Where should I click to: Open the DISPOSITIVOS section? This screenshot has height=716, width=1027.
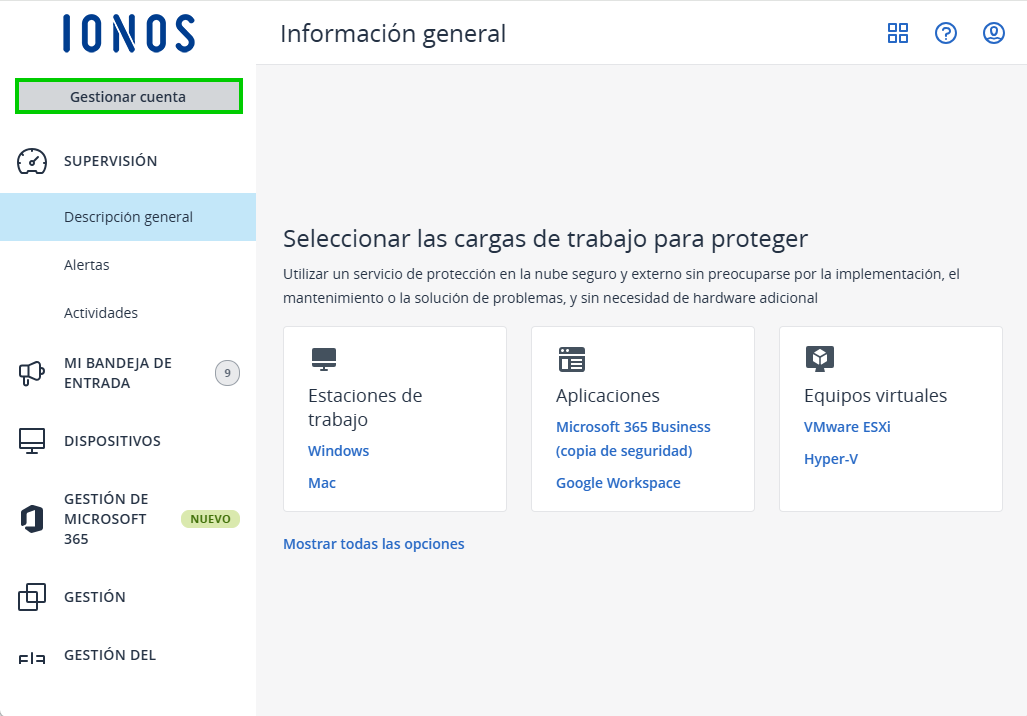coord(112,441)
